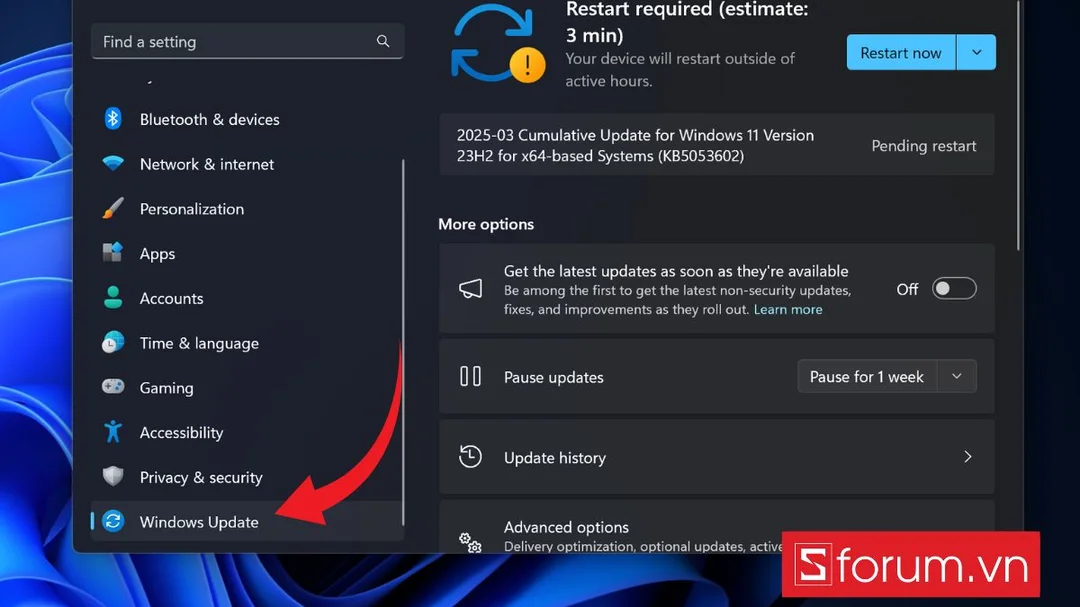Select Time & language
This screenshot has width=1080, height=607.
pos(247,343)
